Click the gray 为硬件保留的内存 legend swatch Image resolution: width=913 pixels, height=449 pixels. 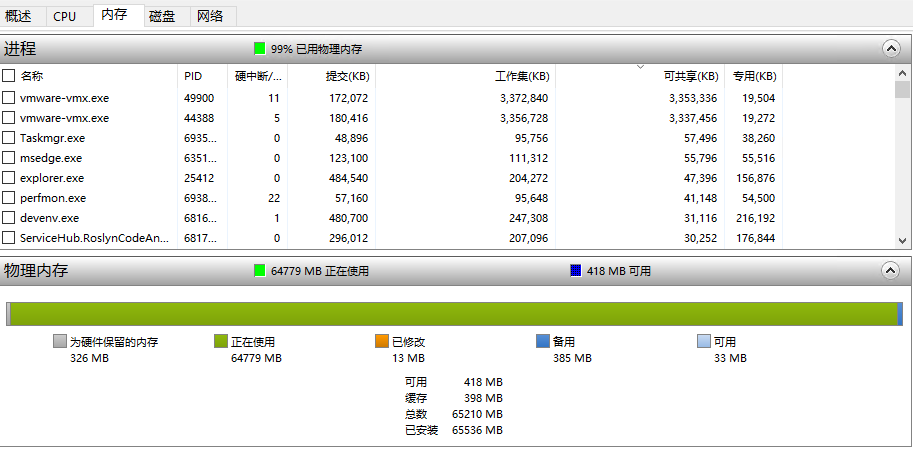pos(60,341)
